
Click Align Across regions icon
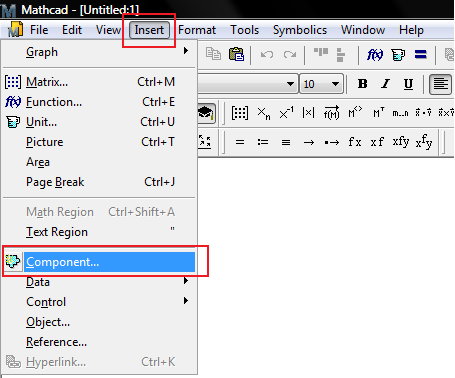coord(321,53)
